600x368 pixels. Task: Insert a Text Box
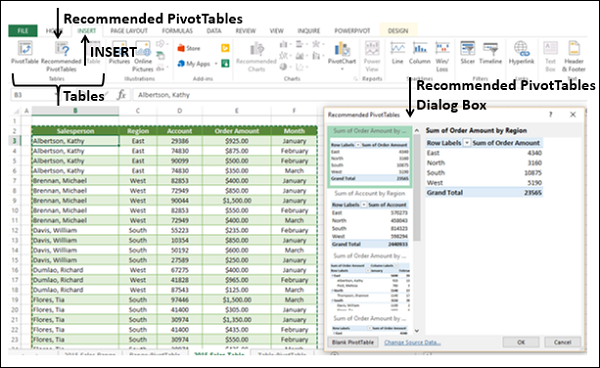[x=550, y=56]
